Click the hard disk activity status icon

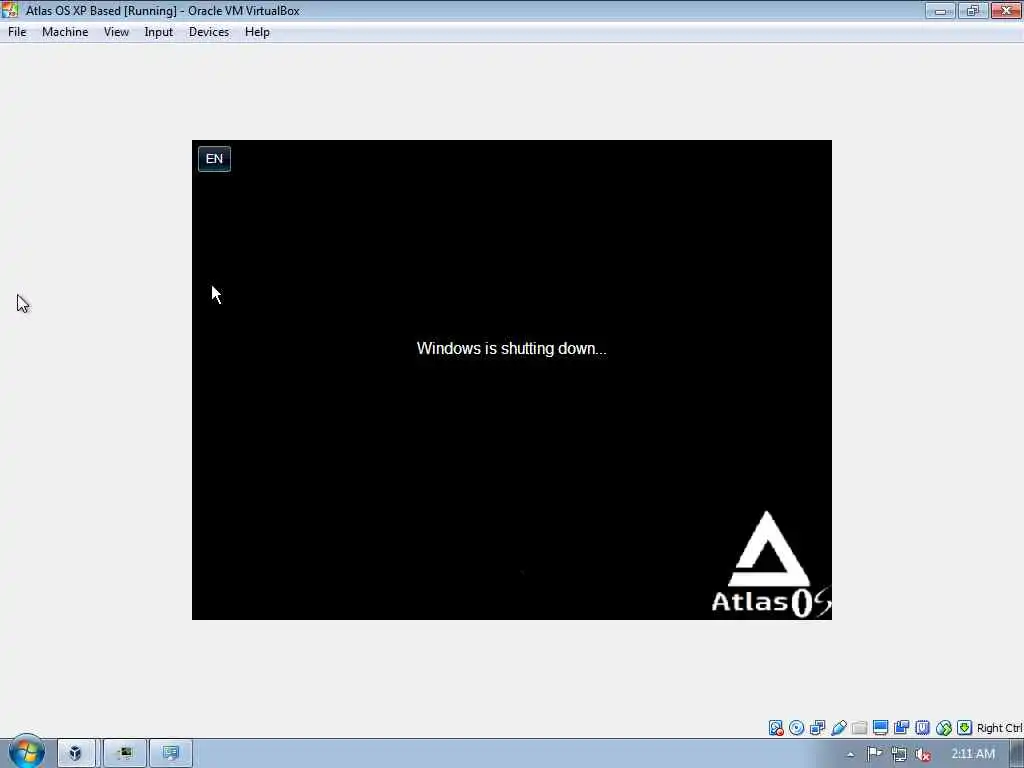[775, 728]
